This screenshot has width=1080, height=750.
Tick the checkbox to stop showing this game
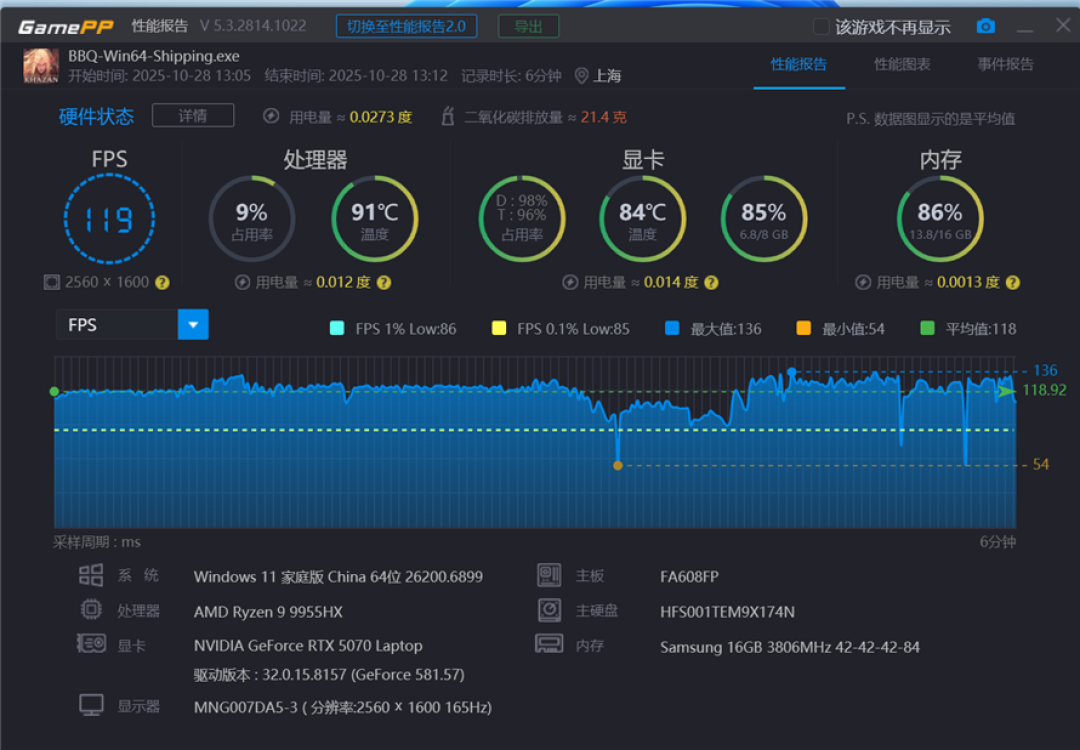pos(820,27)
